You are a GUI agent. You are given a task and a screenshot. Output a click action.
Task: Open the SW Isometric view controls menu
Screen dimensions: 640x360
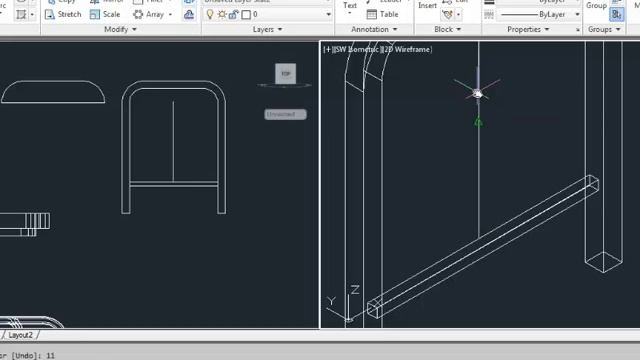coord(357,49)
